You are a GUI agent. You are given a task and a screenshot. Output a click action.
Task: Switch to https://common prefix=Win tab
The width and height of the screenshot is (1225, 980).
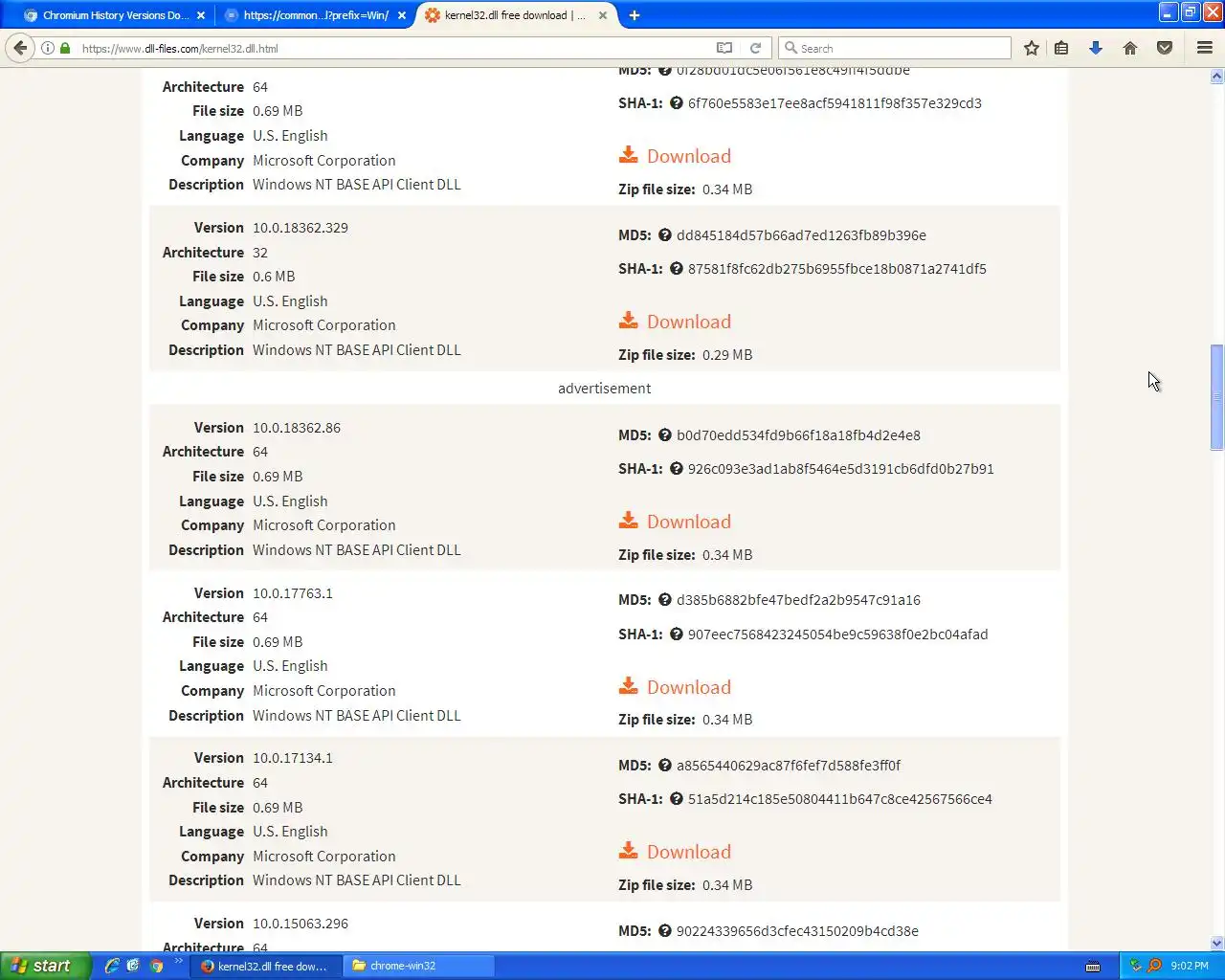316,15
